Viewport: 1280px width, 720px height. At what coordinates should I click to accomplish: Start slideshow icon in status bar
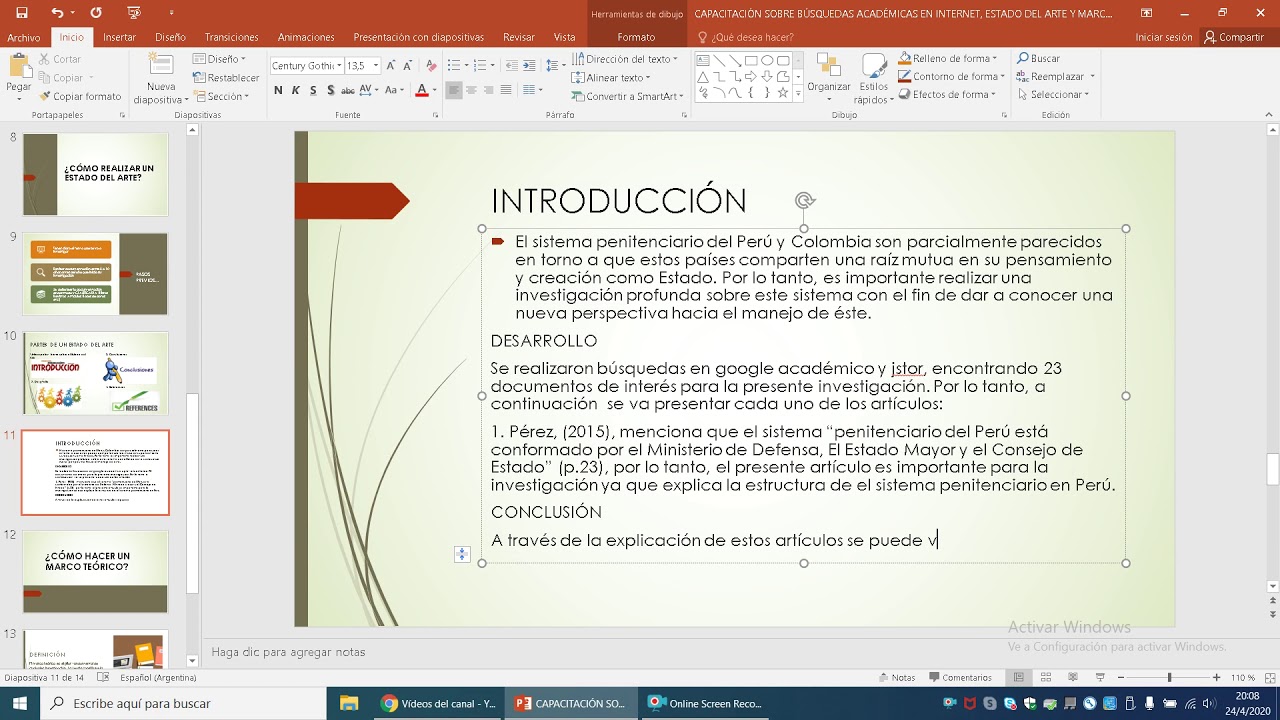[x=1100, y=677]
